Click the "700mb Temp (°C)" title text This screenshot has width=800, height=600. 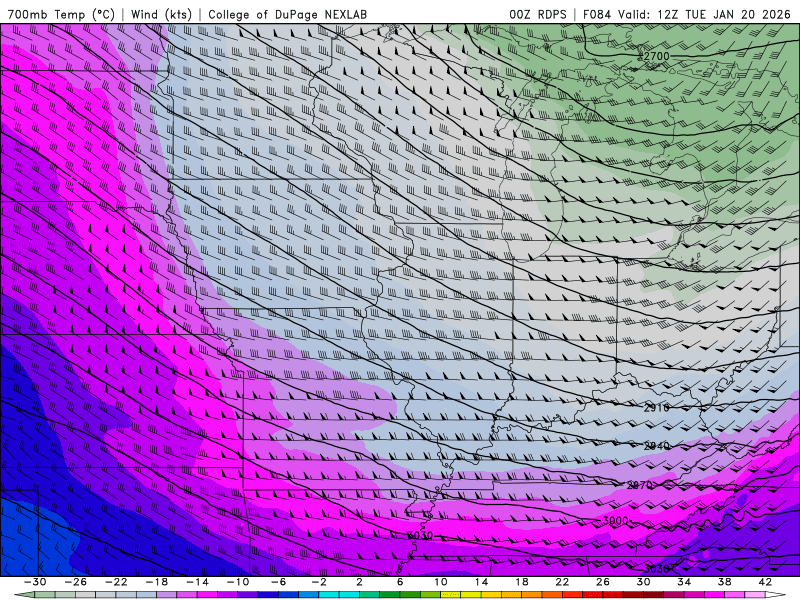pos(61,14)
